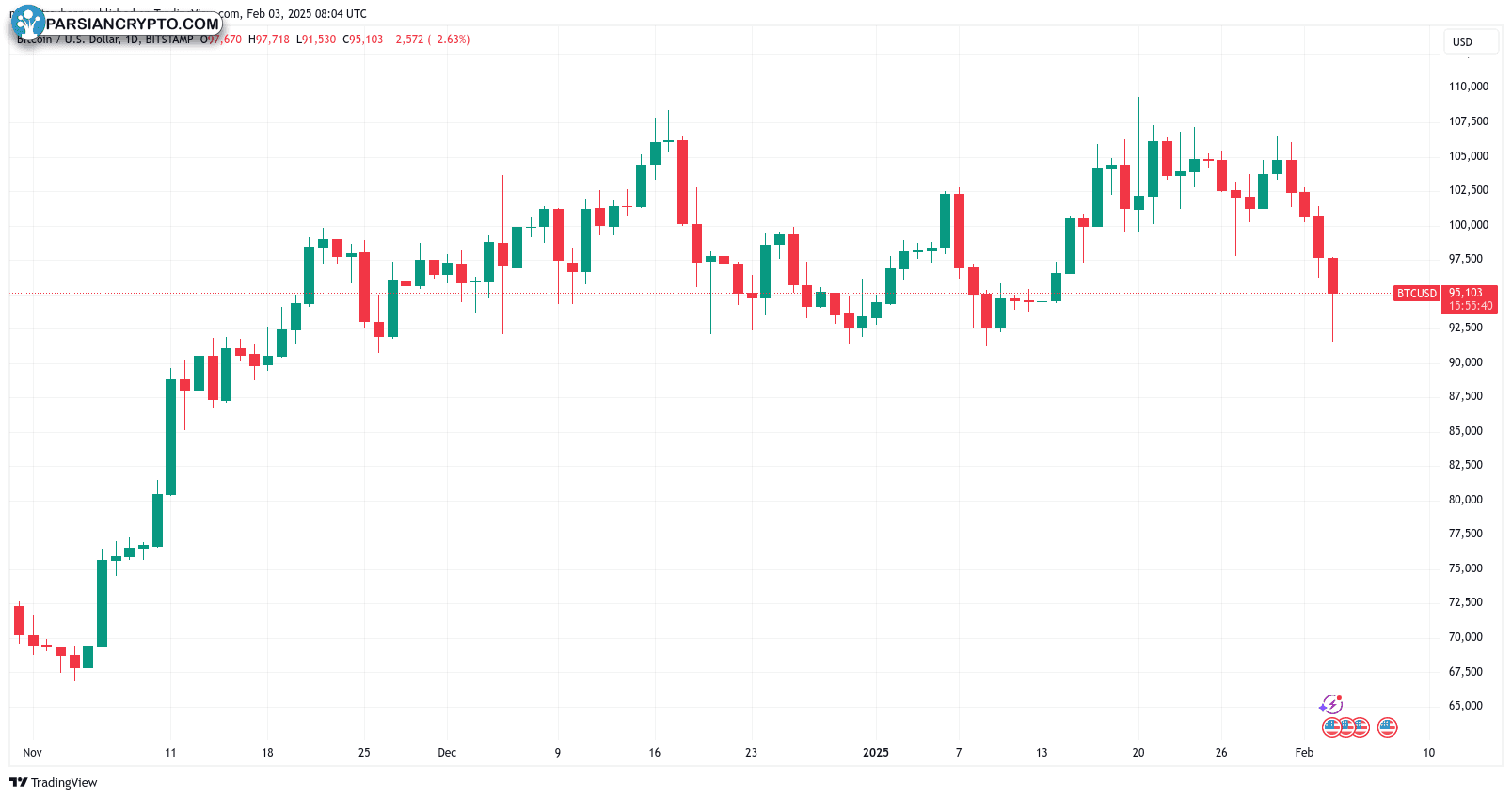Click the open value O97,670 in header
The height and width of the screenshot is (799, 1512).
[221, 40]
